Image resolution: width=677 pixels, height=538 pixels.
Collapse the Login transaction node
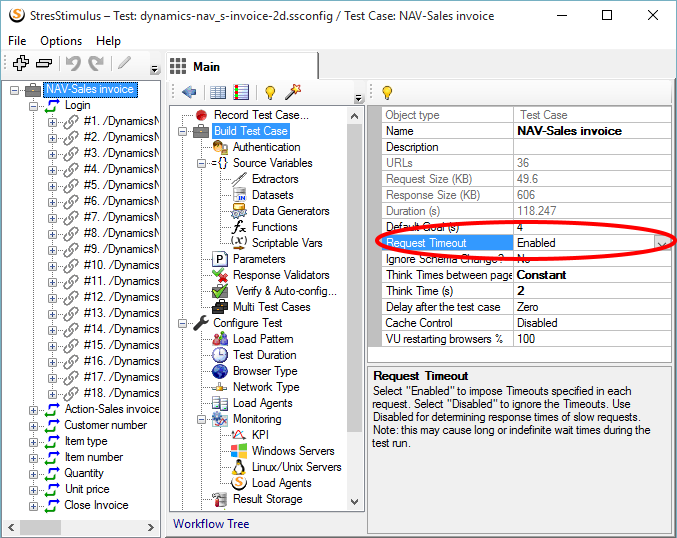pos(33,106)
